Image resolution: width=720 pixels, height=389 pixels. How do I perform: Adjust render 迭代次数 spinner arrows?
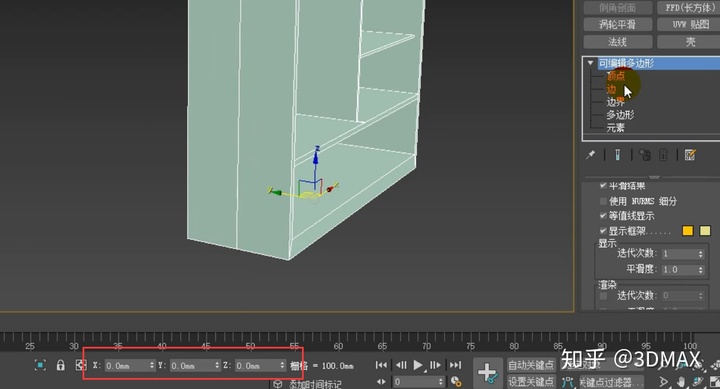(x=701, y=296)
